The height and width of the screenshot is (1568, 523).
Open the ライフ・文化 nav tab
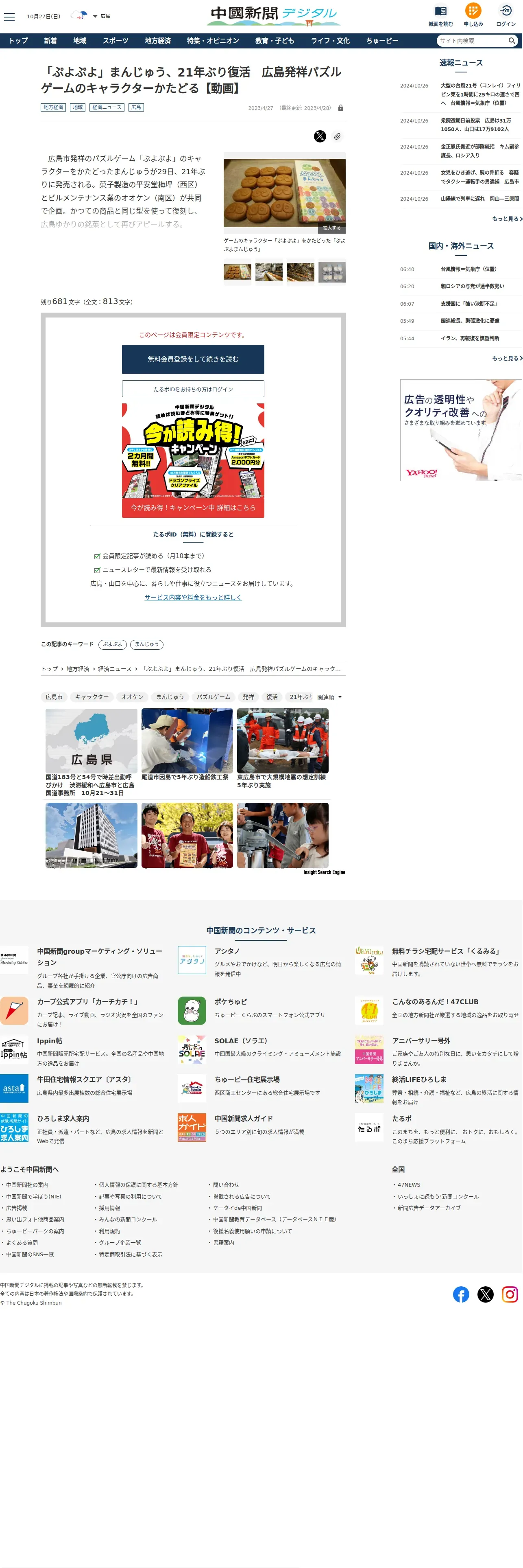330,41
